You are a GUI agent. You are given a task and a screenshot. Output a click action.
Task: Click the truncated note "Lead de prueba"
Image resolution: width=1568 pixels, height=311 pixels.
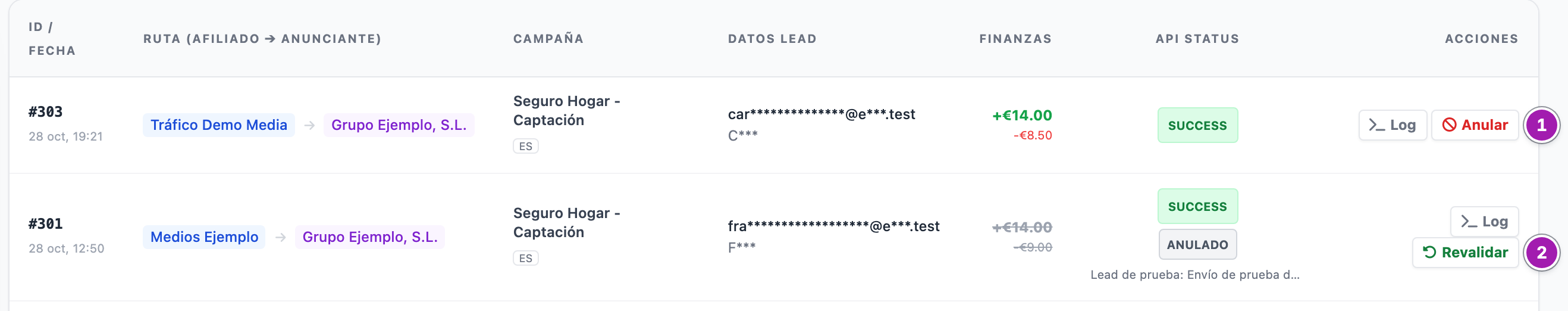[x=1195, y=275]
